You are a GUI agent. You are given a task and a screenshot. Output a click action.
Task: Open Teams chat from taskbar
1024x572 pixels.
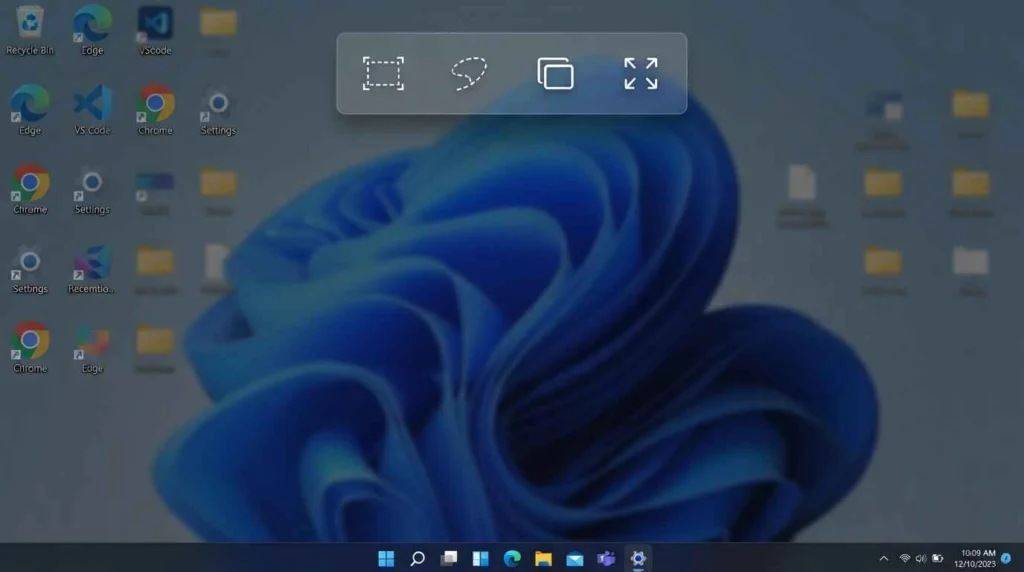[606, 558]
